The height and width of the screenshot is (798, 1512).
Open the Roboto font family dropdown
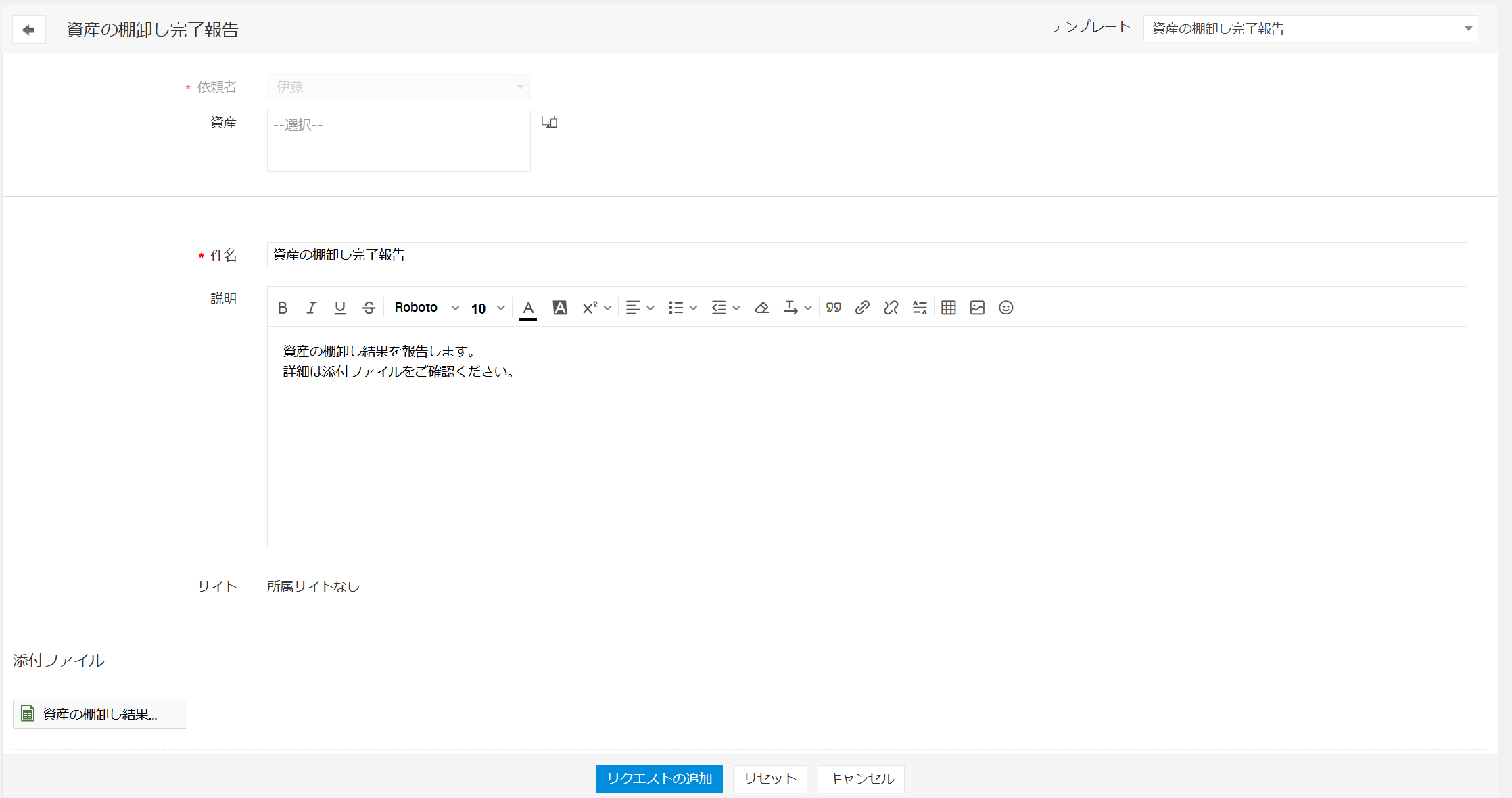click(x=426, y=308)
